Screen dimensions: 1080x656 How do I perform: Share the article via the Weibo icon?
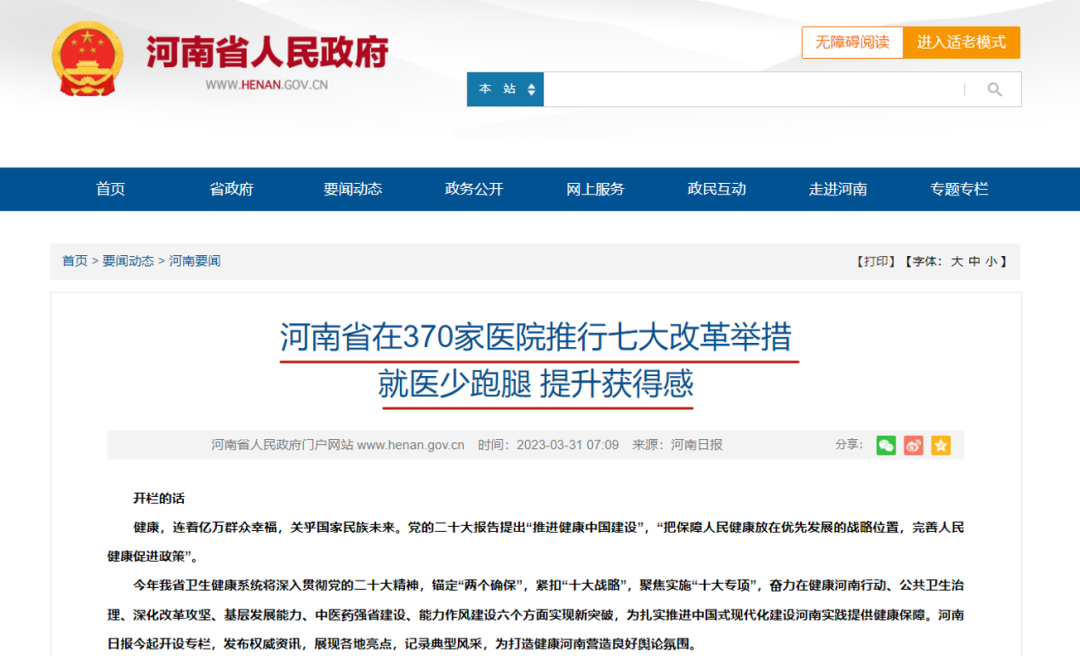click(913, 446)
